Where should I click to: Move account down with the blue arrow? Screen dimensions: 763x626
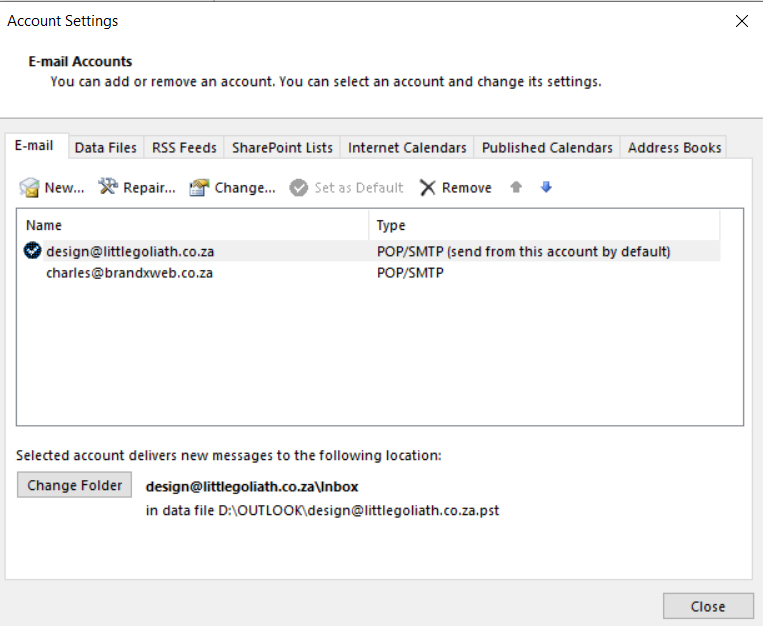(546, 187)
